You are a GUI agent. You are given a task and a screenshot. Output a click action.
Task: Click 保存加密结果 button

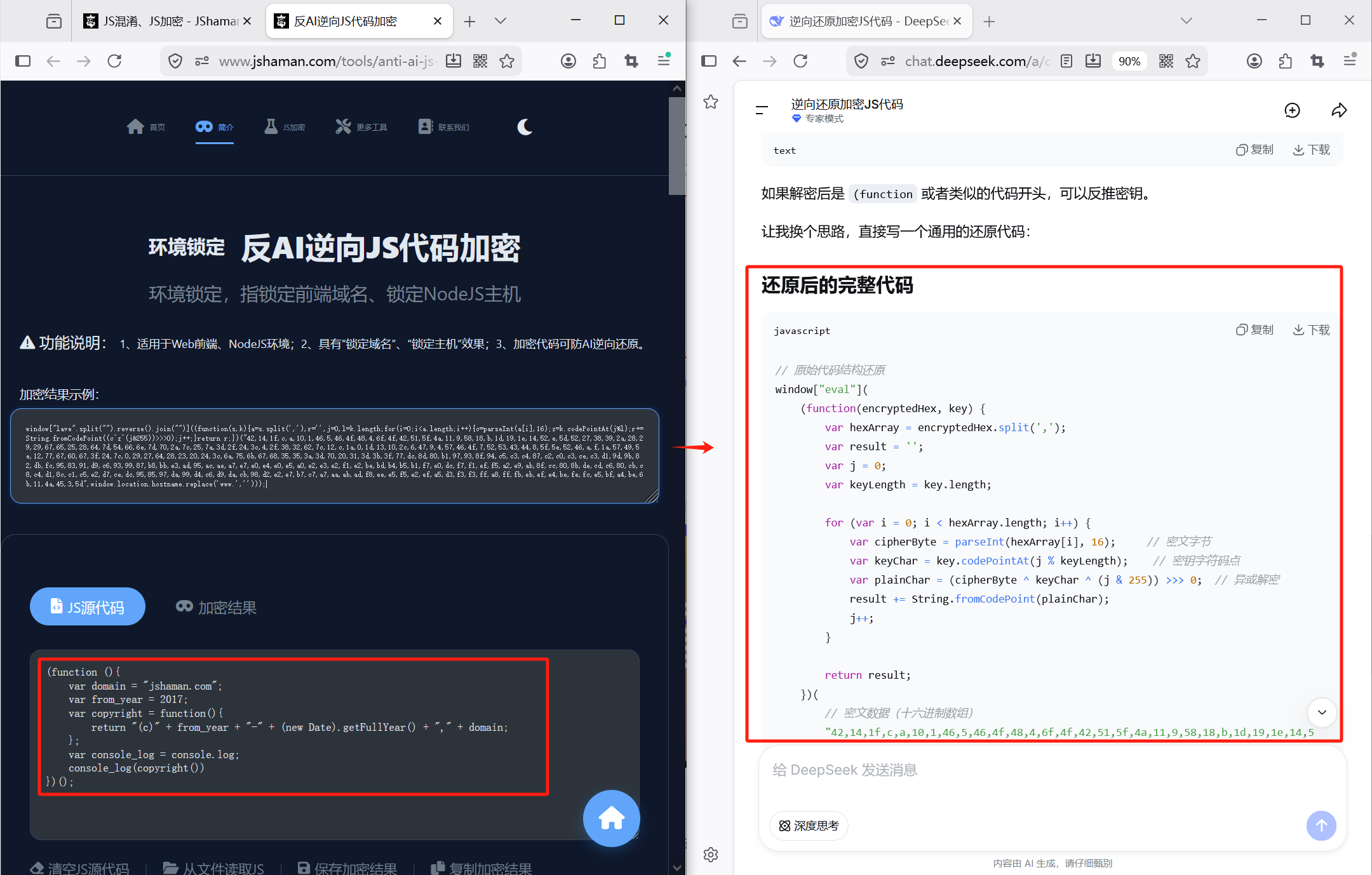(347, 867)
